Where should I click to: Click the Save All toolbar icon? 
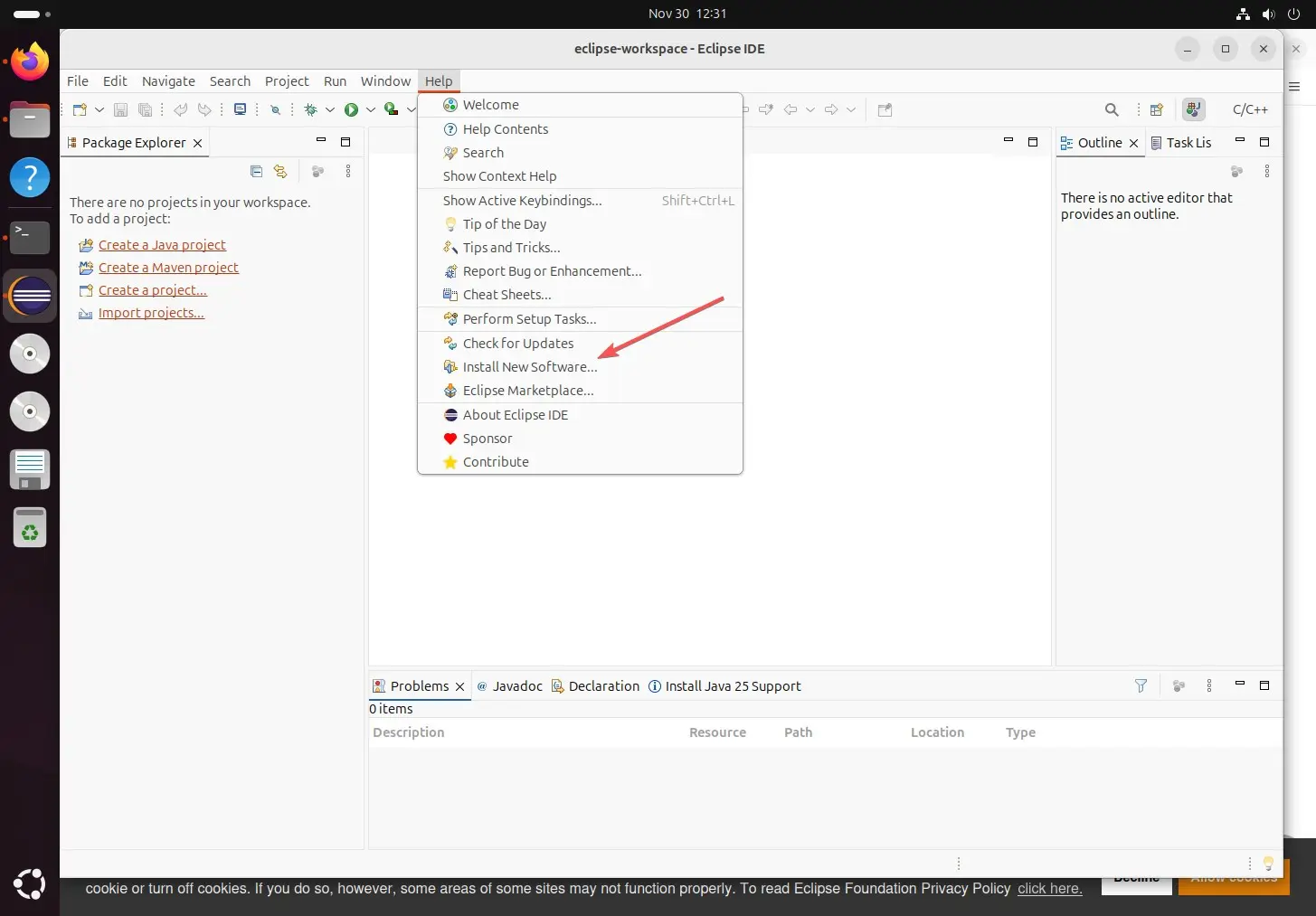(145, 109)
